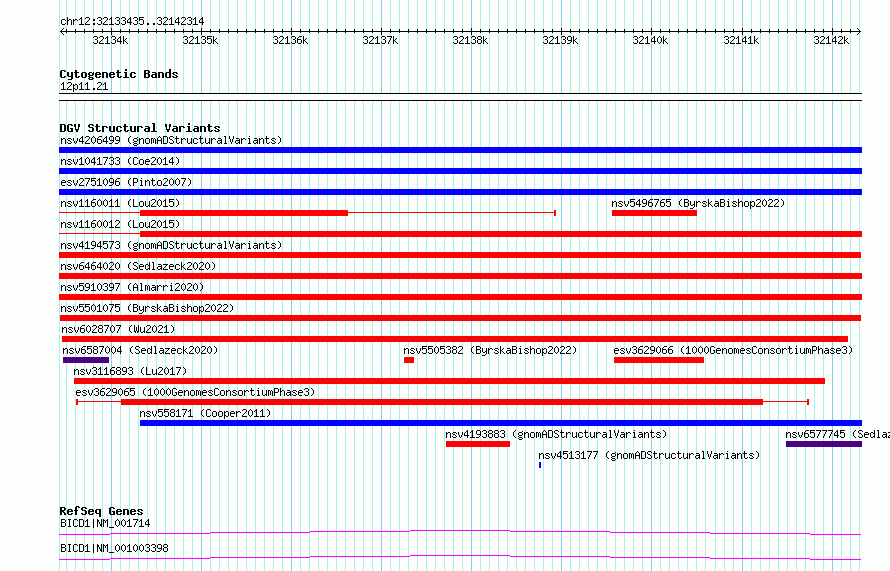Click the magenta line of BICD1|NM_001003398
The width and height of the screenshot is (890, 571).
(460, 557)
